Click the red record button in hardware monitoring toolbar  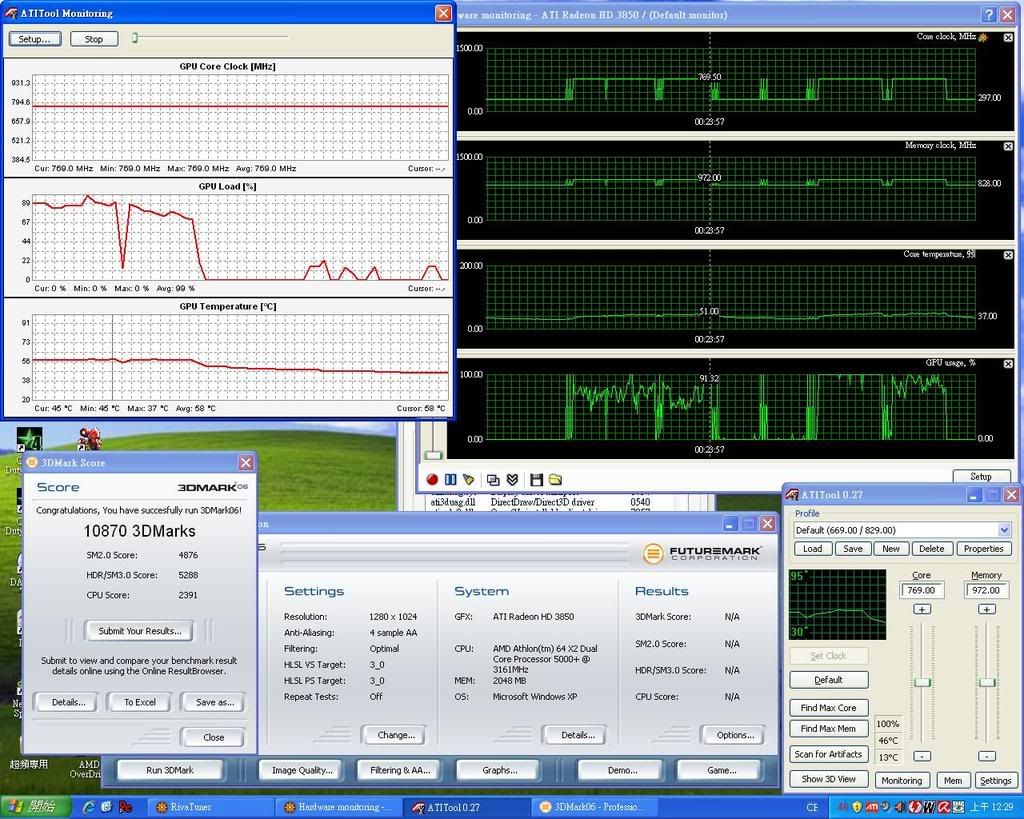(x=432, y=479)
